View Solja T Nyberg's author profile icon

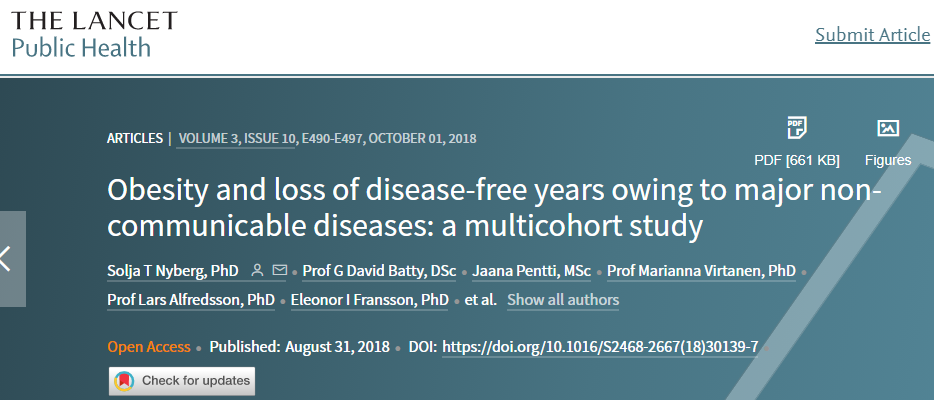257,270
